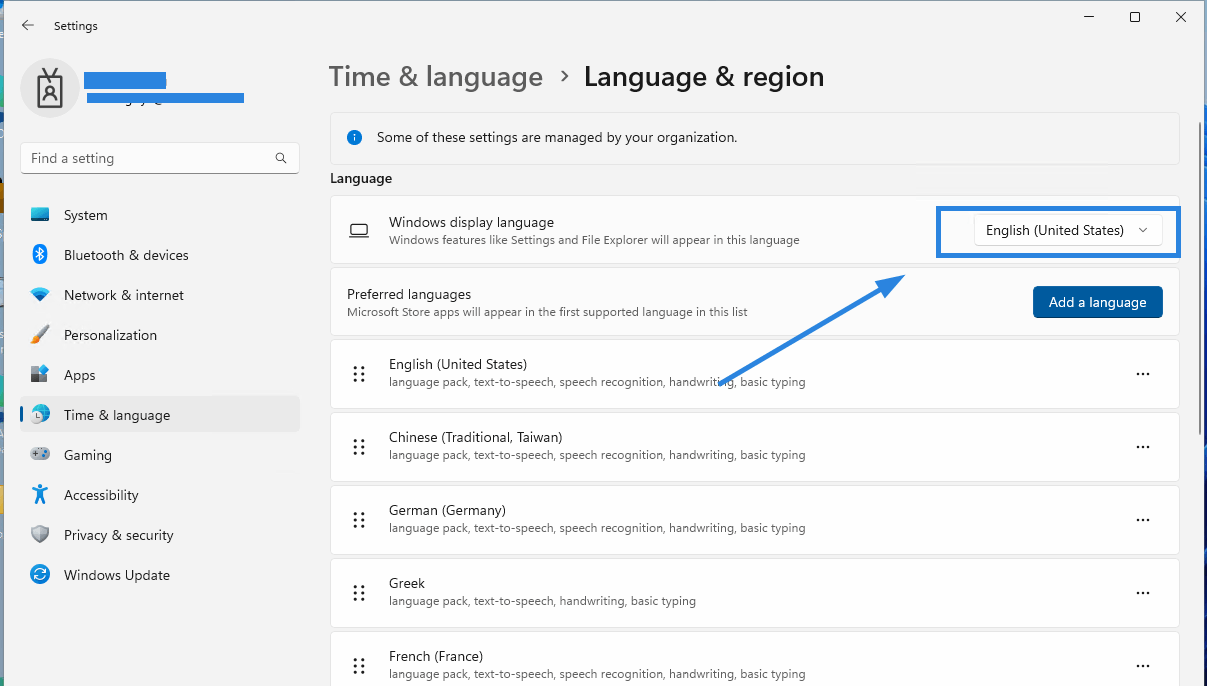Minimize the Settings window
This screenshot has width=1207, height=686.
(1088, 17)
